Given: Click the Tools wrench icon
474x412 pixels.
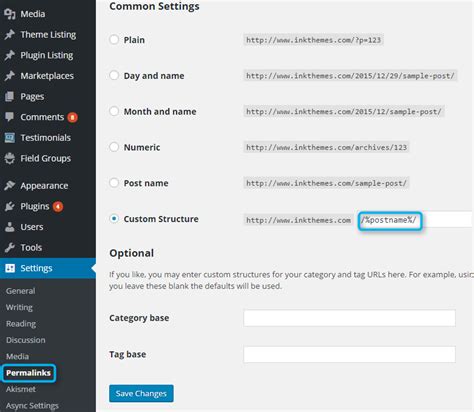Looking at the screenshot, I should (10, 248).
